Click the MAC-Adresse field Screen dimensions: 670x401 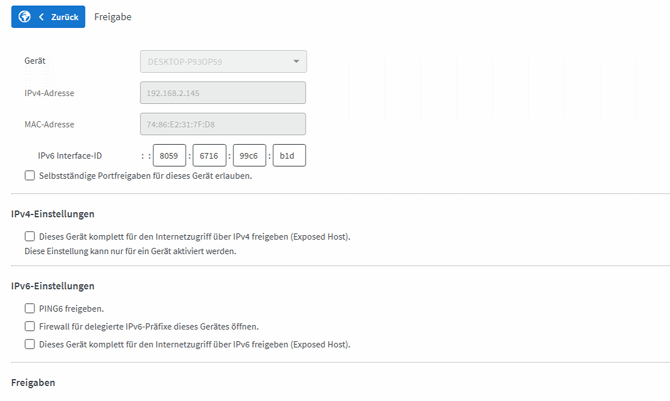[223, 124]
